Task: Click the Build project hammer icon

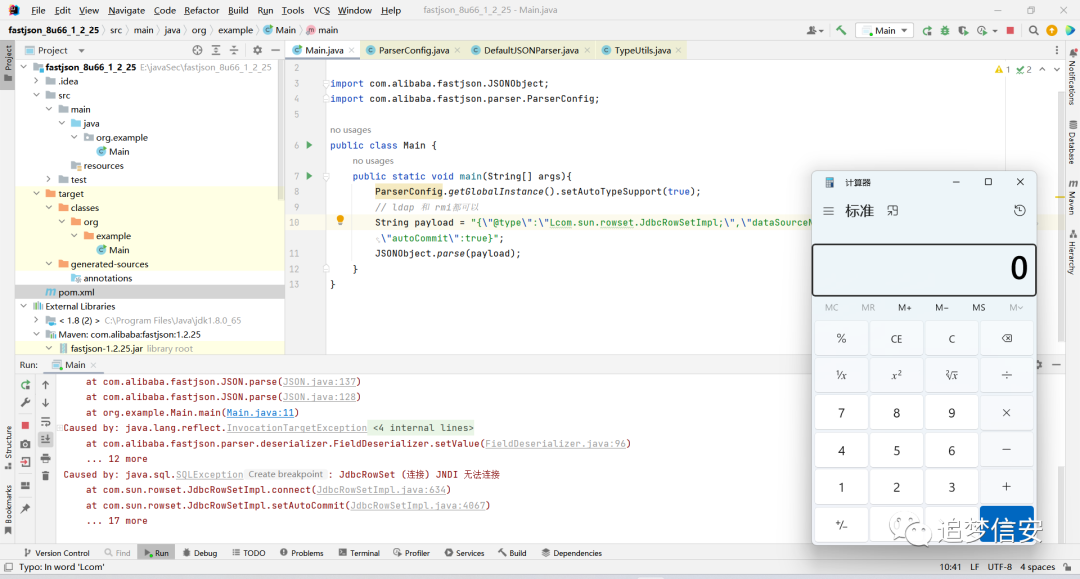Action: pos(841,30)
